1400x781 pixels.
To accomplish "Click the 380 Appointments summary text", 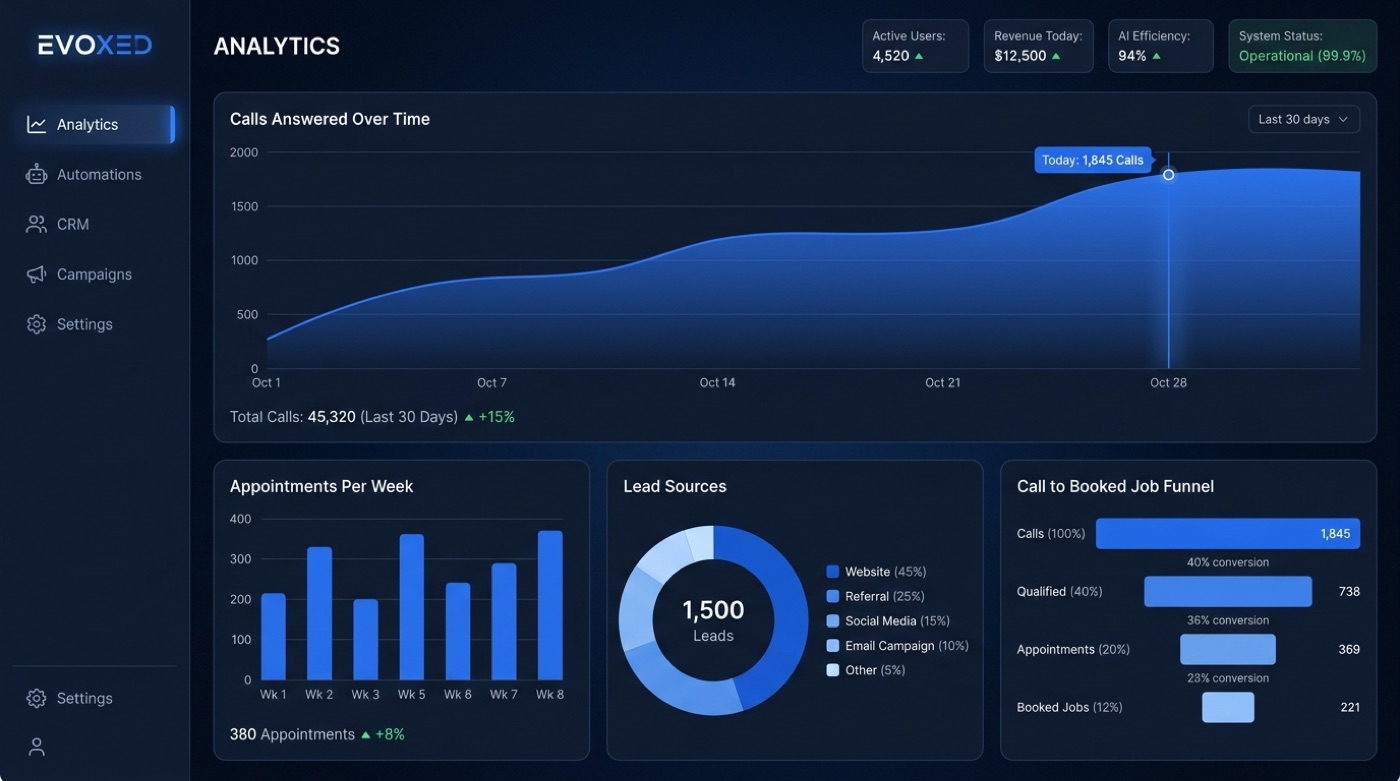I will pos(292,735).
